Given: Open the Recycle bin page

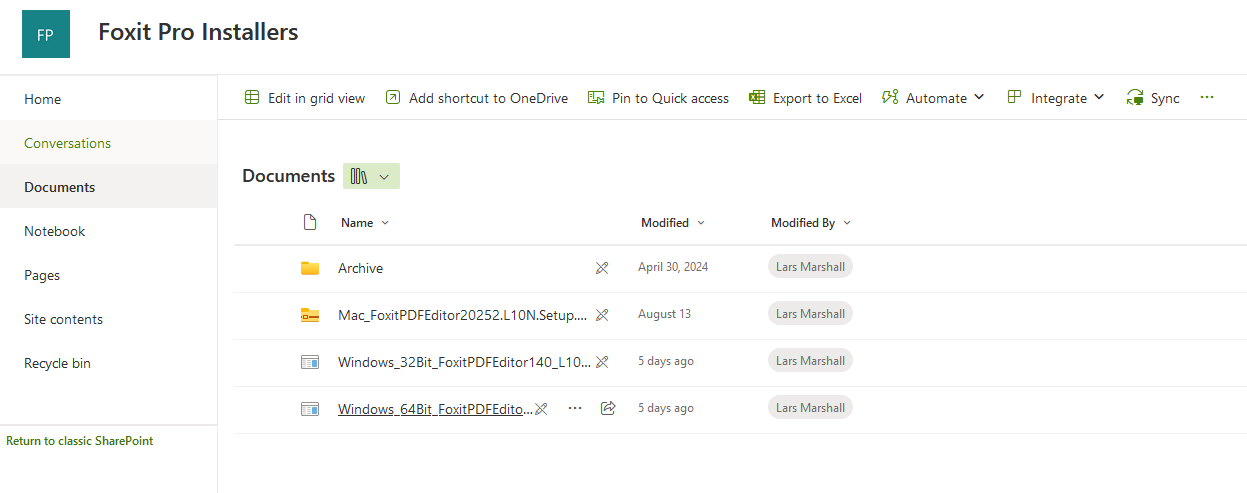Looking at the screenshot, I should pyautogui.click(x=57, y=363).
